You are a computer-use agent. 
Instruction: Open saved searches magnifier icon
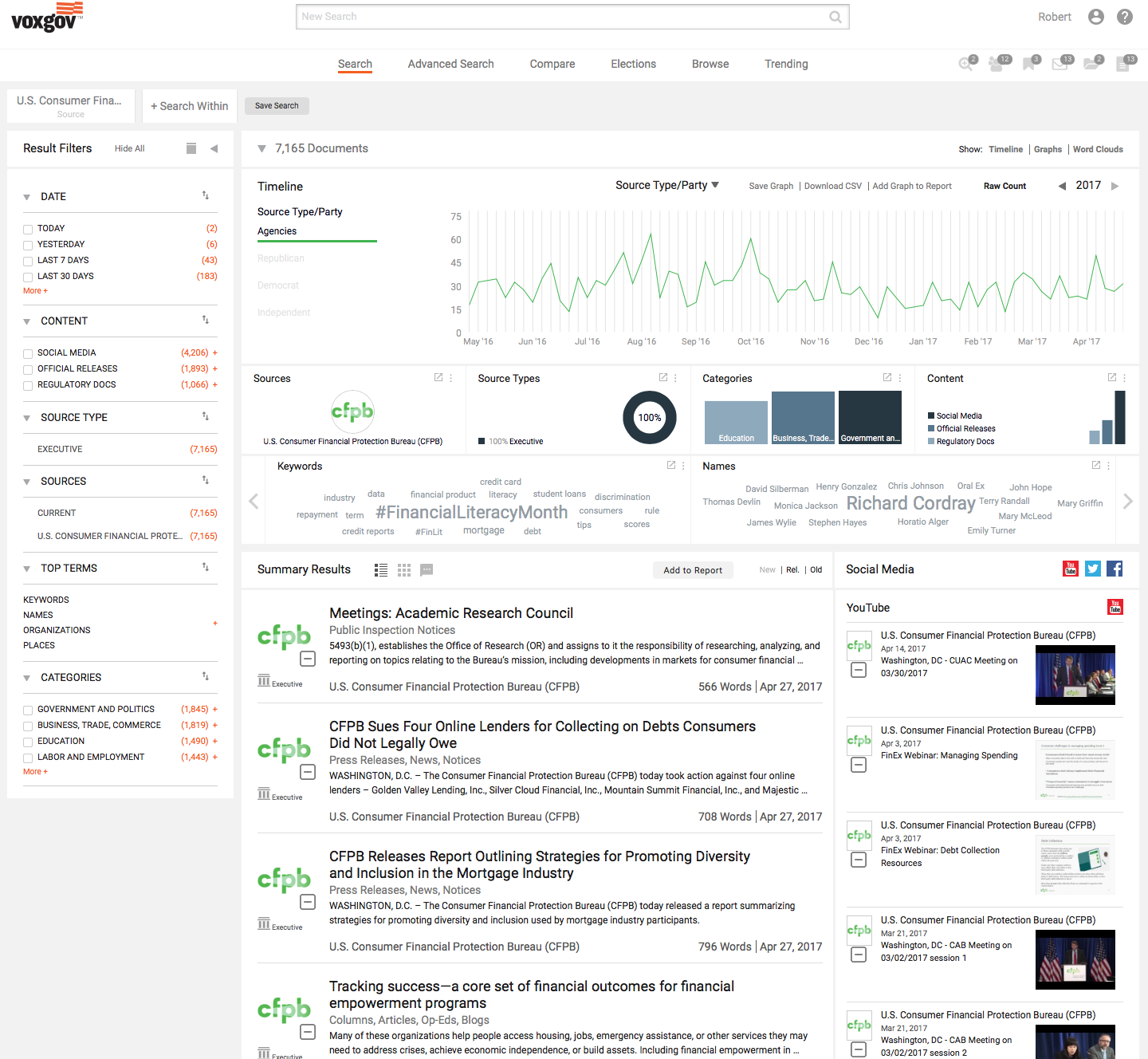tap(965, 65)
